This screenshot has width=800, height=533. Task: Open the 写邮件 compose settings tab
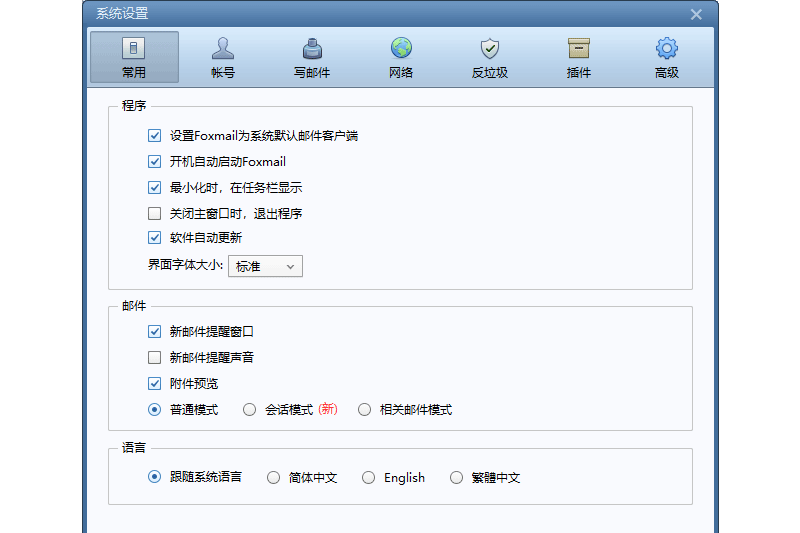click(312, 57)
